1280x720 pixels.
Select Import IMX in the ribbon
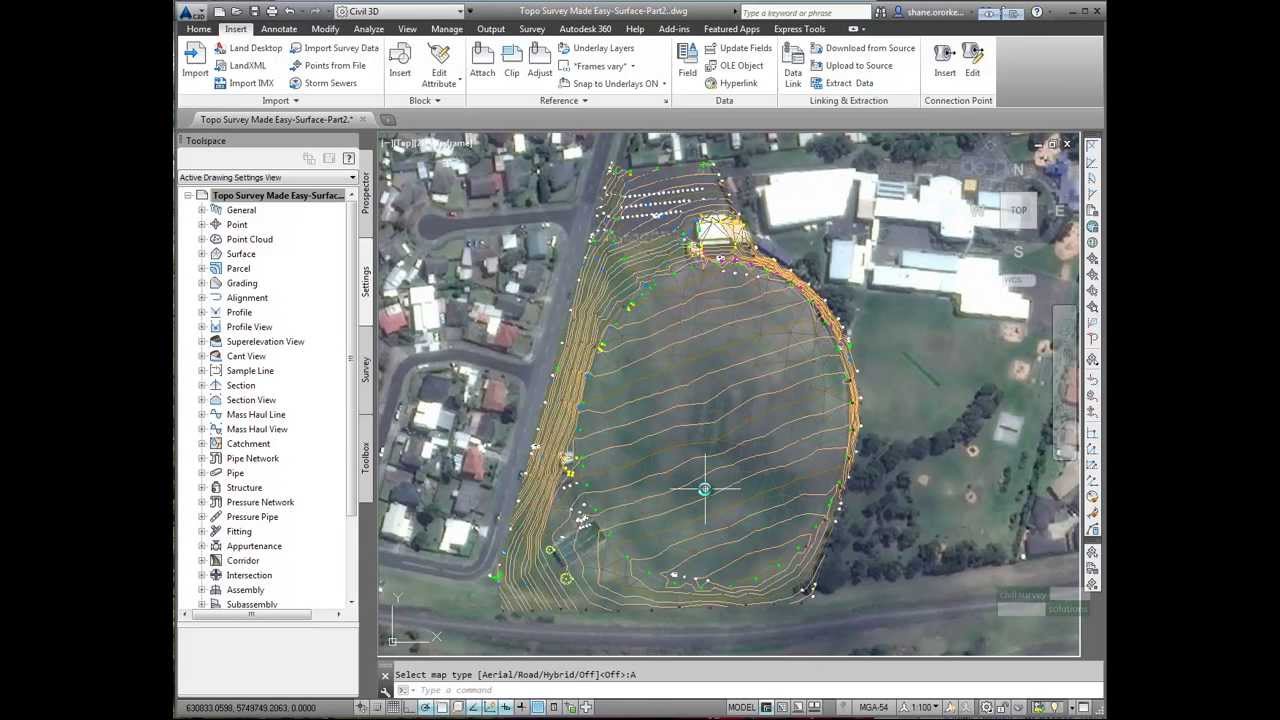click(x=244, y=83)
